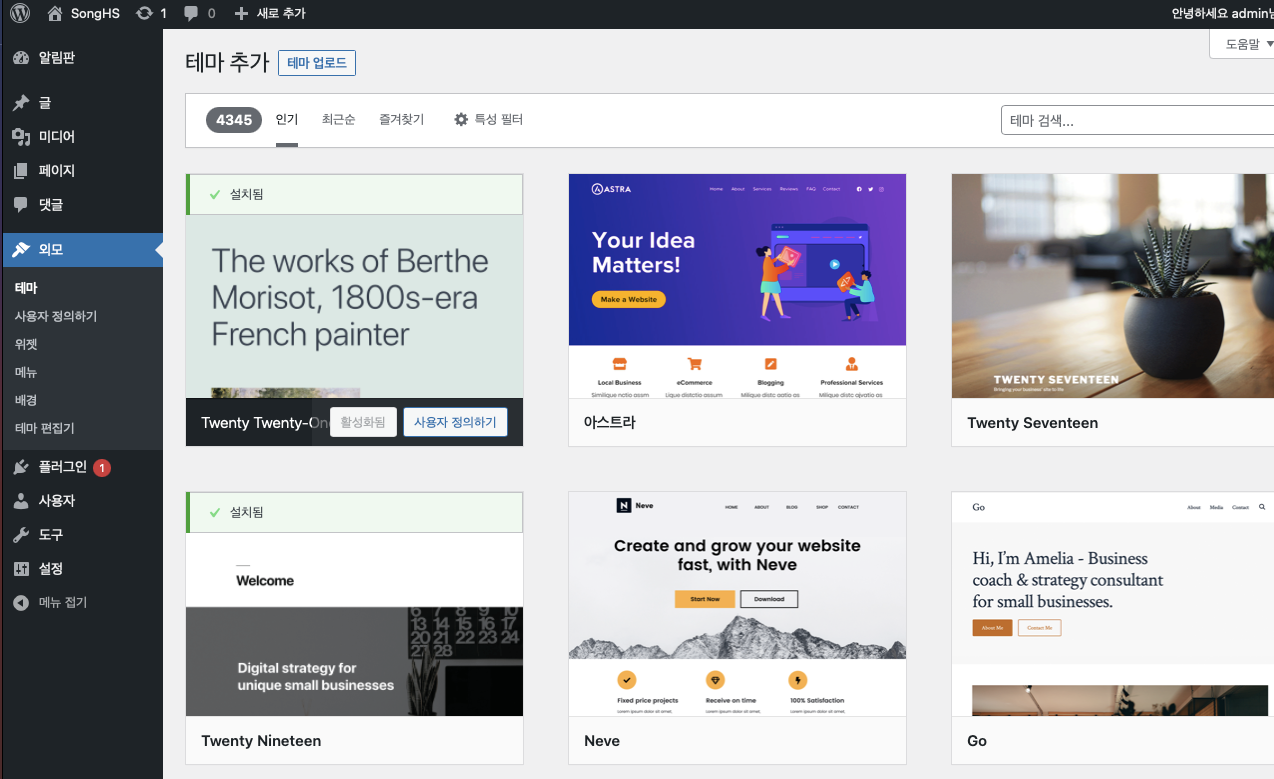
Task: Click the 새로 추가 admin bar link
Action: click(281, 13)
